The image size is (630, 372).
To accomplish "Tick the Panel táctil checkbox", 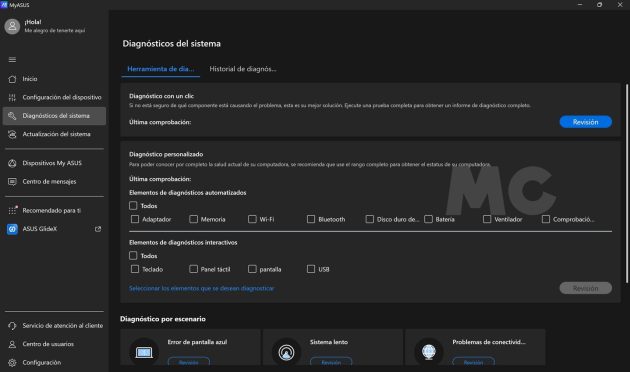I will (194, 269).
